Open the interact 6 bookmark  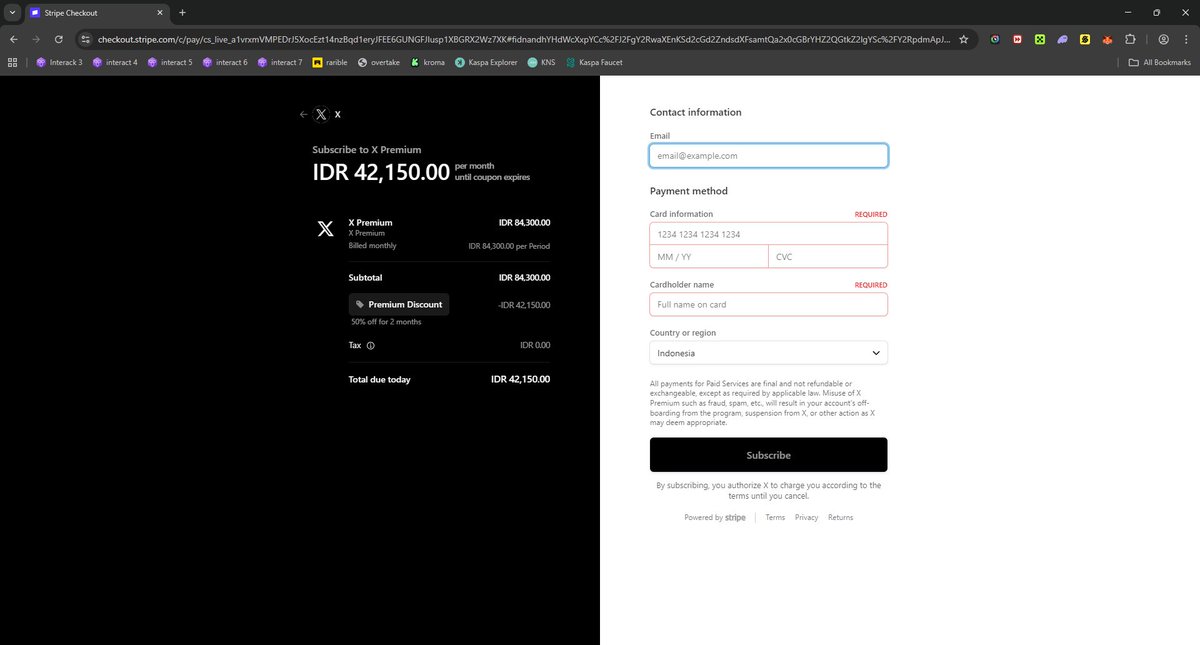click(225, 62)
